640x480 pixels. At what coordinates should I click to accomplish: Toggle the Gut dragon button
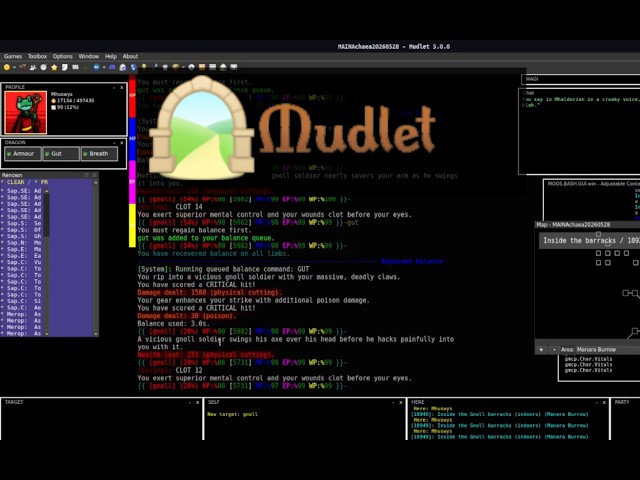coord(61,154)
